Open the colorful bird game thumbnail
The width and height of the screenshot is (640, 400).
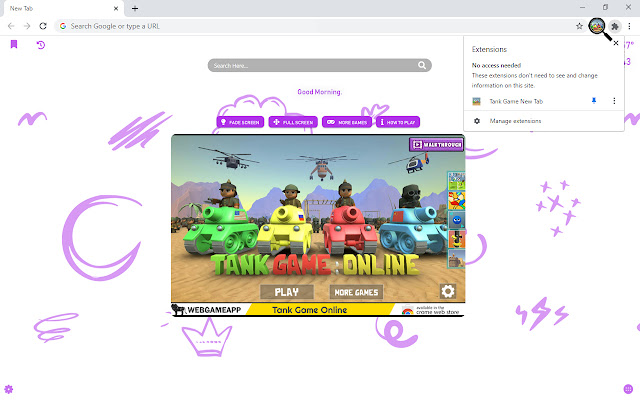(x=456, y=201)
